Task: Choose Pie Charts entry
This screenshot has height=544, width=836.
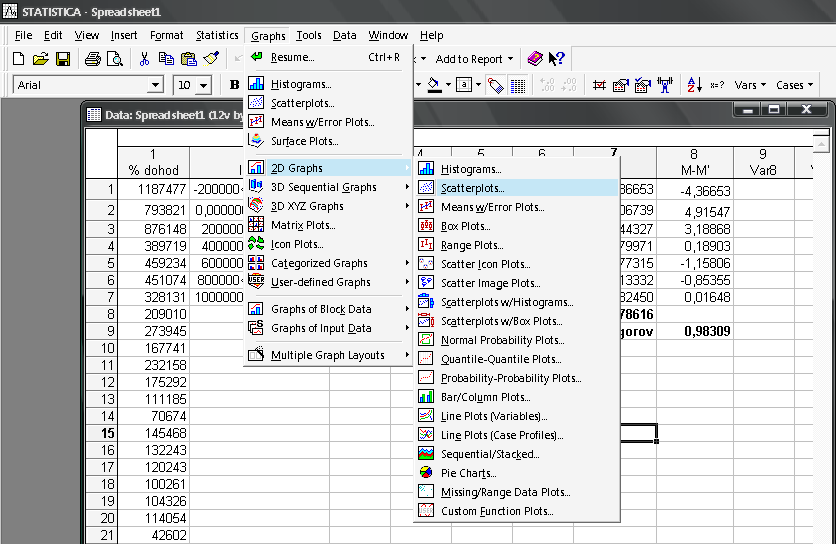Action: coord(517,473)
